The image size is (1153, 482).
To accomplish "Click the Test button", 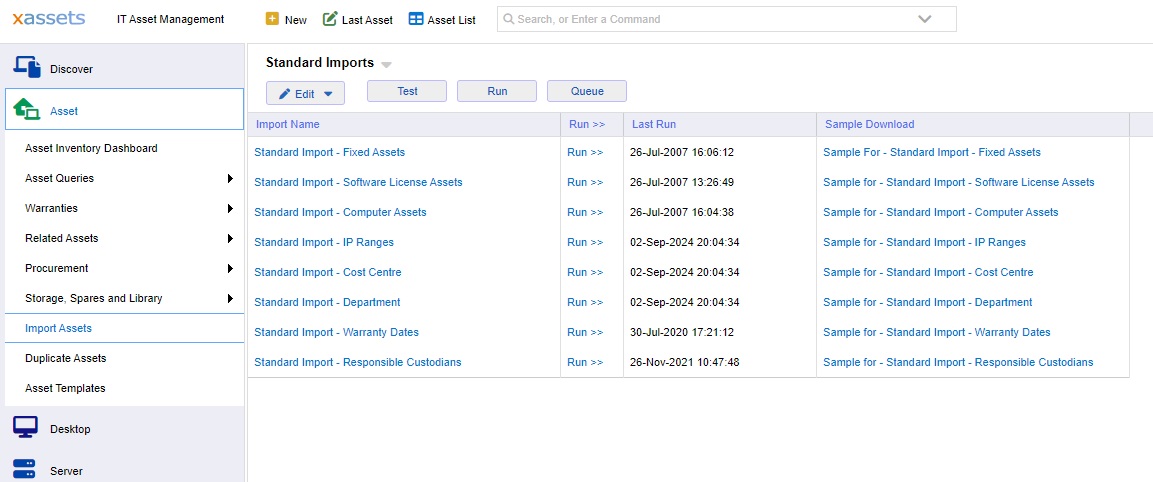I will pos(407,91).
